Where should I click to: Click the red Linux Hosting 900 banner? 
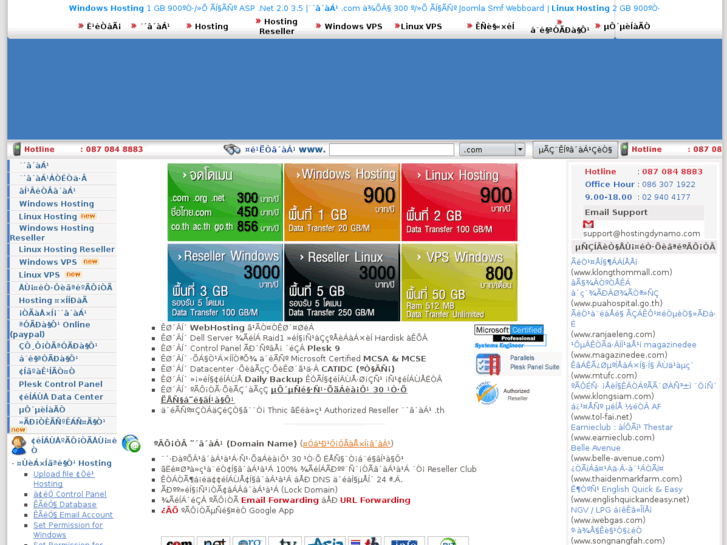pyautogui.click(x=458, y=202)
